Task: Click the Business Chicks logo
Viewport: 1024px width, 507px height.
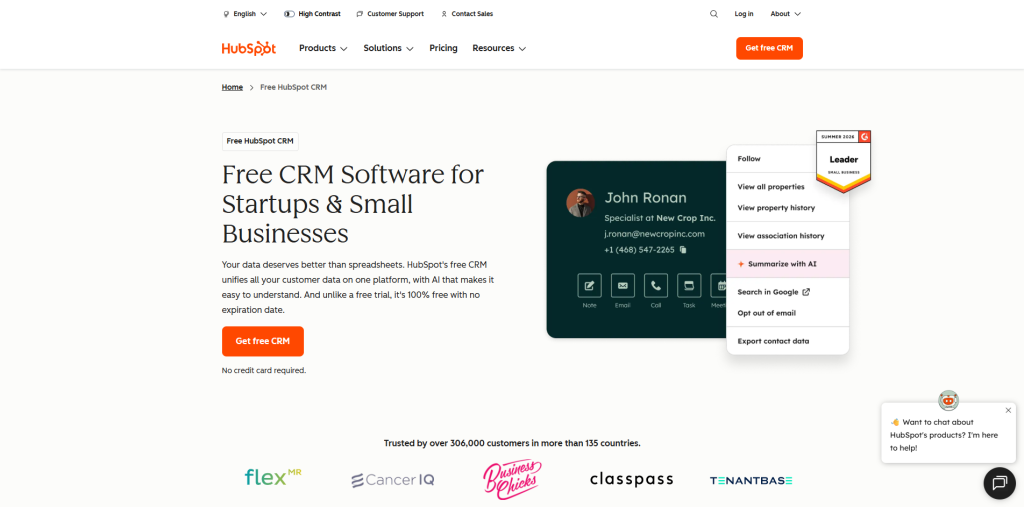Action: click(x=512, y=479)
